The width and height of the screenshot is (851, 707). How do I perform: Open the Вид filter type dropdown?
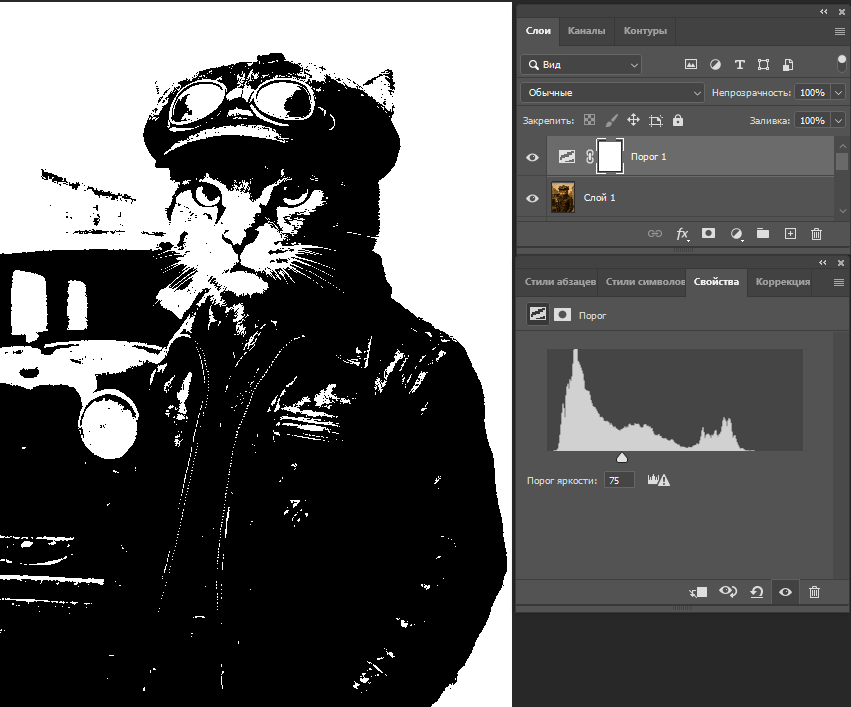581,65
